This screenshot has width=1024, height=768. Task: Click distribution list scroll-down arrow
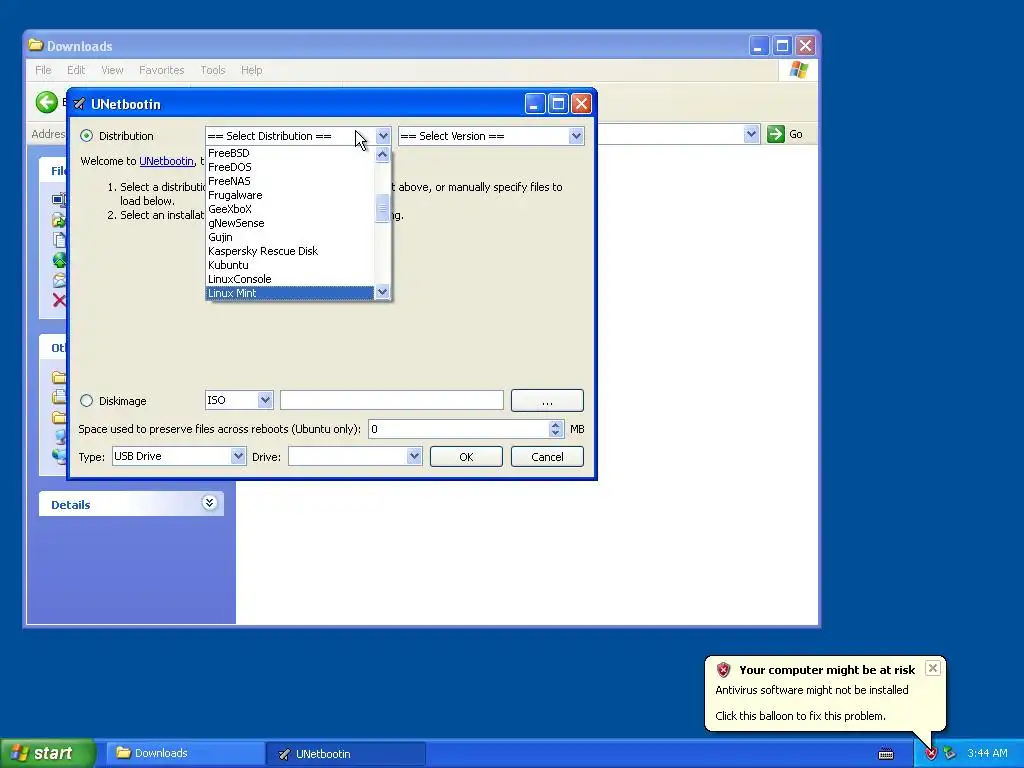point(383,292)
